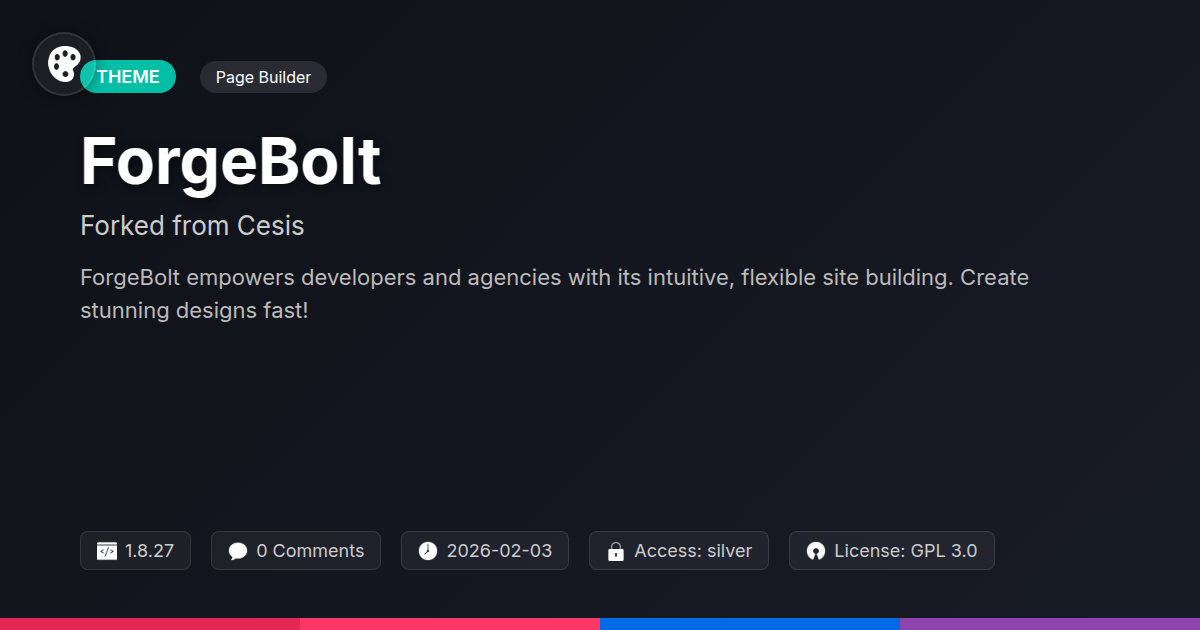Click the ForgeBolt title heading
This screenshot has width=1200, height=630.
(x=231, y=161)
